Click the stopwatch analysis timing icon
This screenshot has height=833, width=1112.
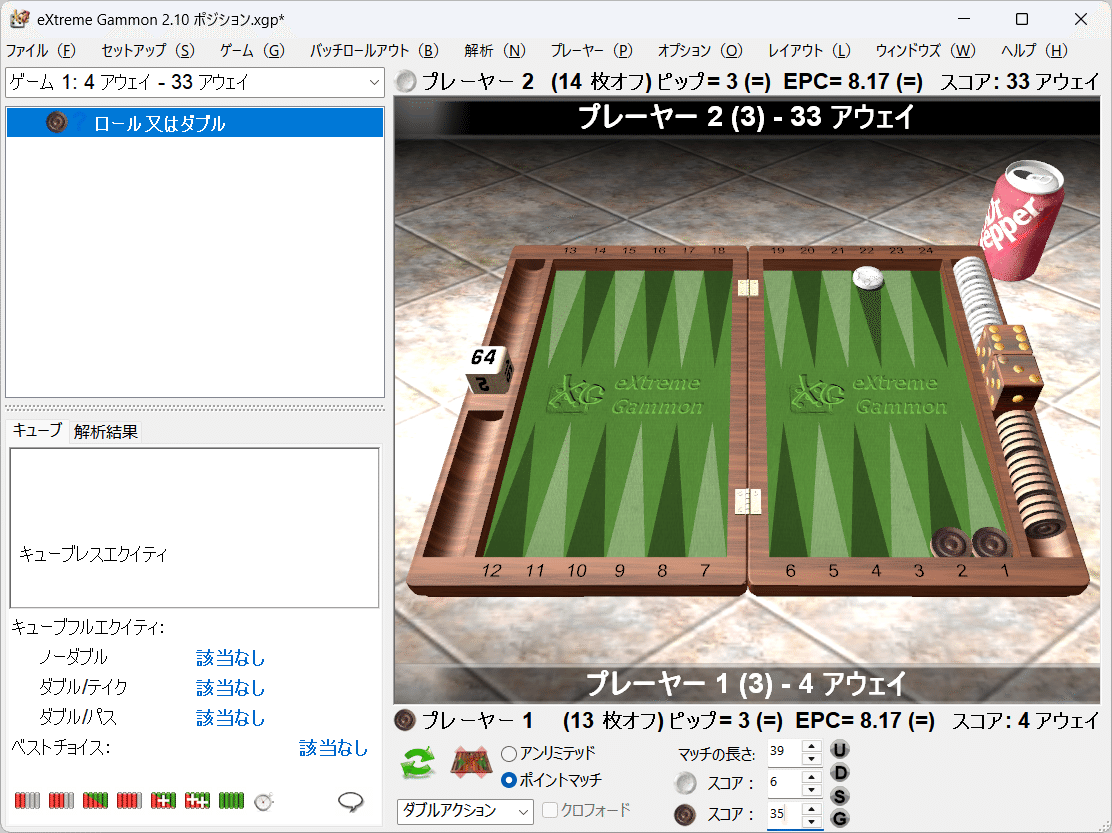262,800
